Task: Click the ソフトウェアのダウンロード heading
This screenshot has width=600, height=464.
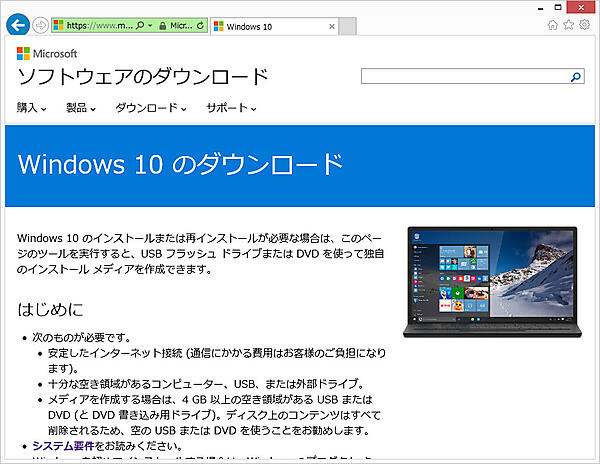Action: tap(143, 77)
